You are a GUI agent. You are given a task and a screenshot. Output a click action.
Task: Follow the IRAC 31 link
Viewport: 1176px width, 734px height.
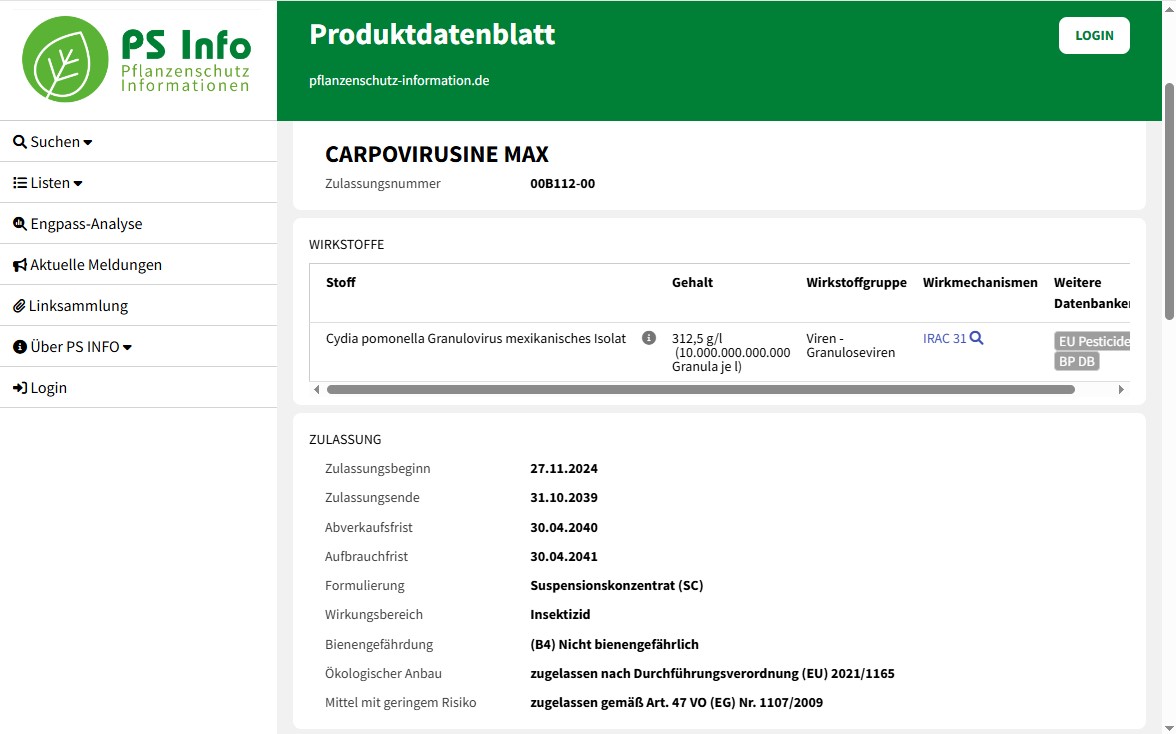click(944, 338)
